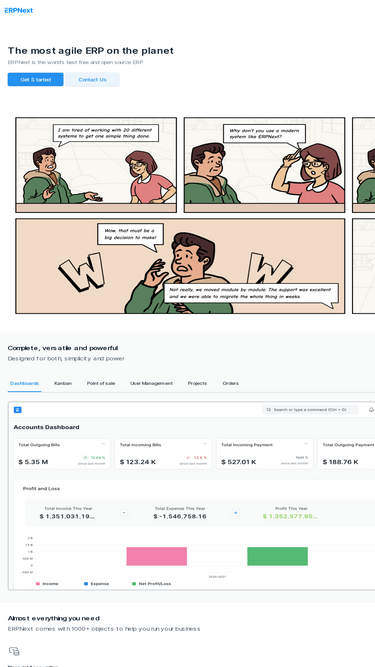Click the blue ERPNext app icon in dashboard
This screenshot has width=375, height=667.
[17, 410]
